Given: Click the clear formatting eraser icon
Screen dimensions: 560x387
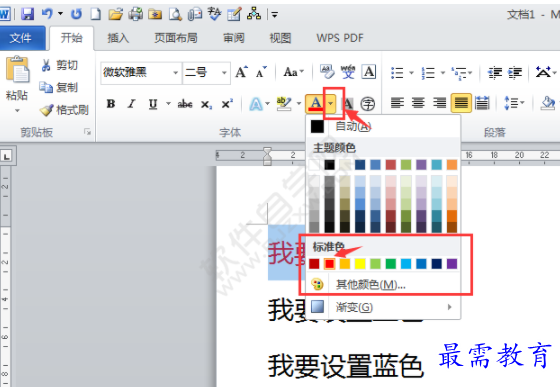Looking at the screenshot, I should [327, 72].
